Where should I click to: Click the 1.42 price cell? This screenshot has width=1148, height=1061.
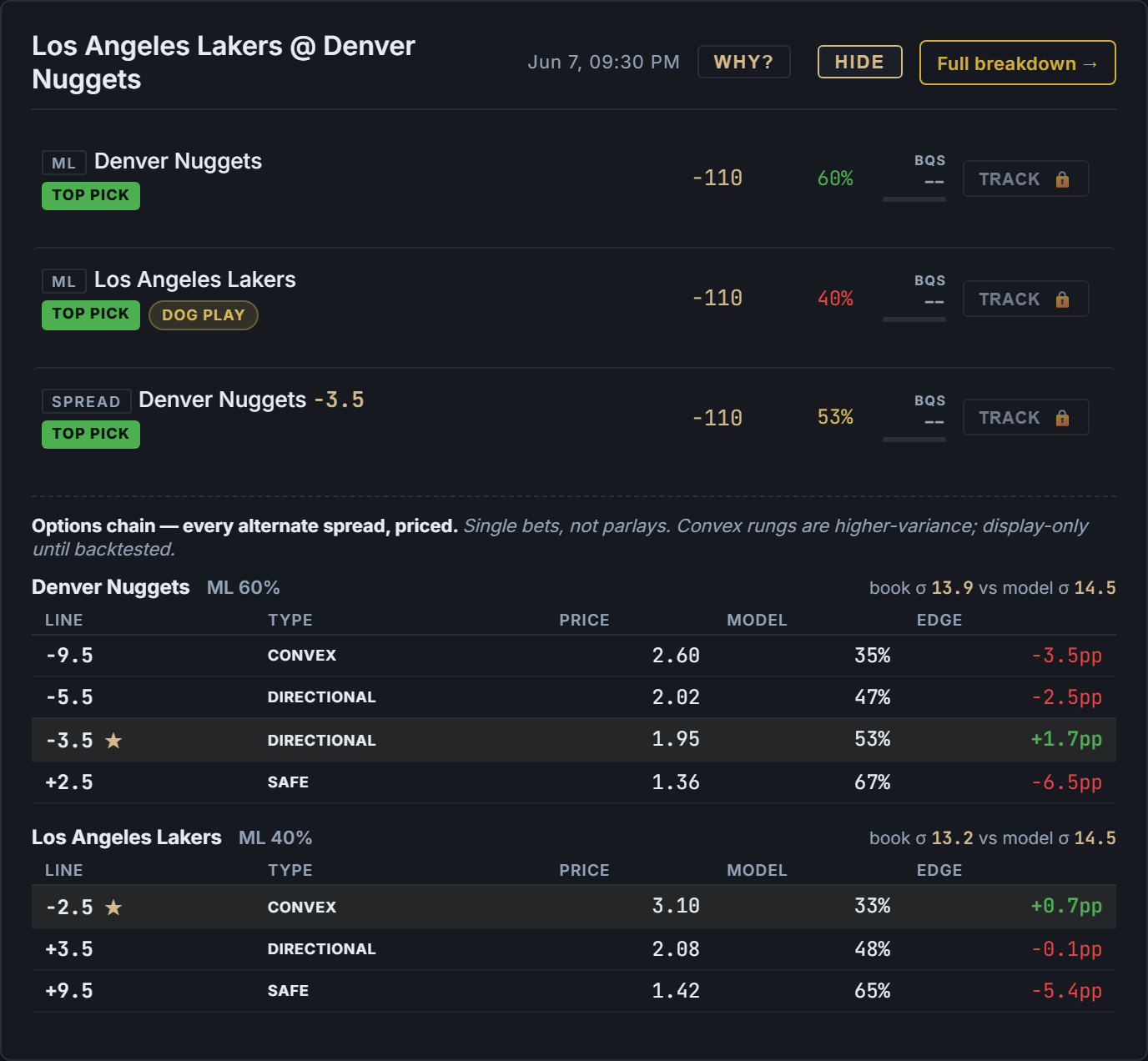pos(676,991)
